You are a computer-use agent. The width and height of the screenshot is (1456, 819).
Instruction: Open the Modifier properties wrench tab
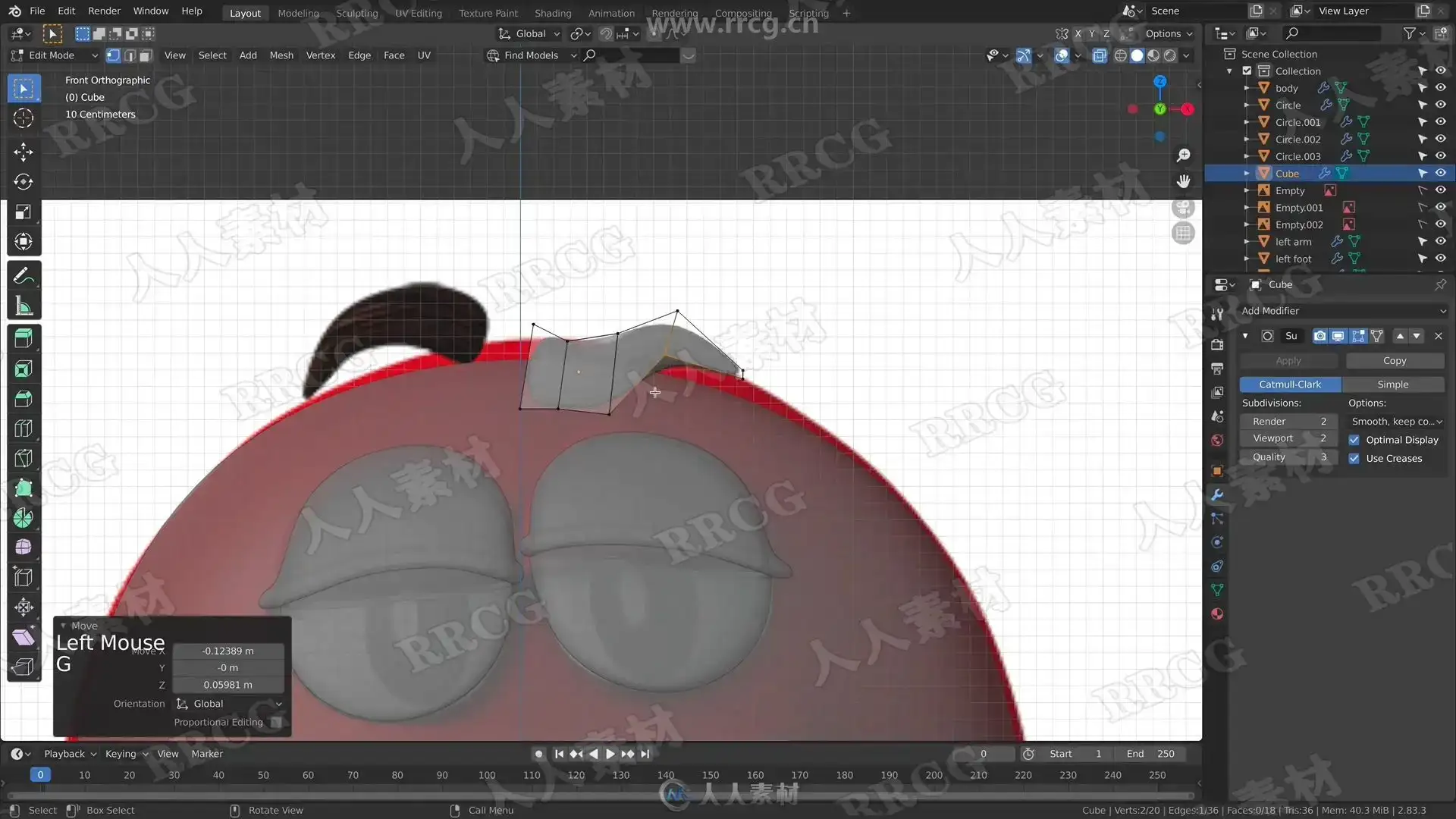coord(1217,495)
